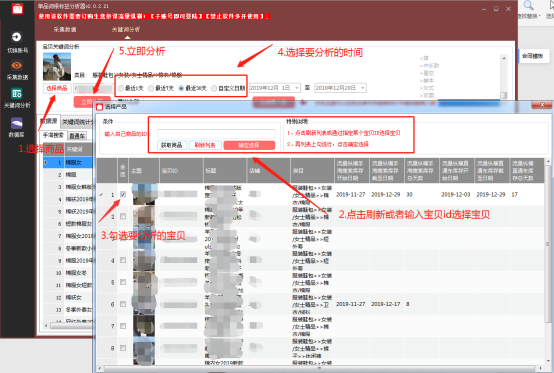Open the collect data eye icon
This screenshot has width=554, height=373.
tap(17, 65)
